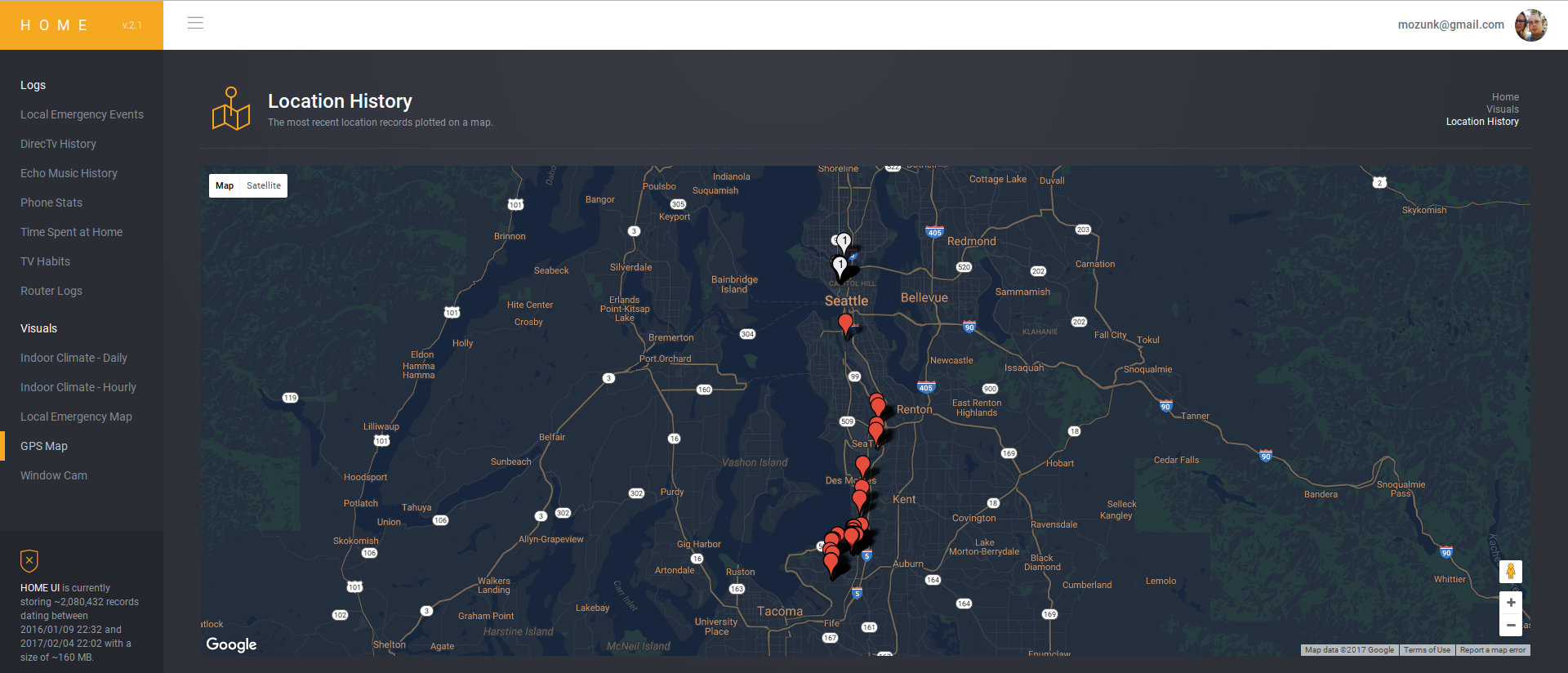
Task: Select the red marker below Seattle label
Action: tap(846, 325)
